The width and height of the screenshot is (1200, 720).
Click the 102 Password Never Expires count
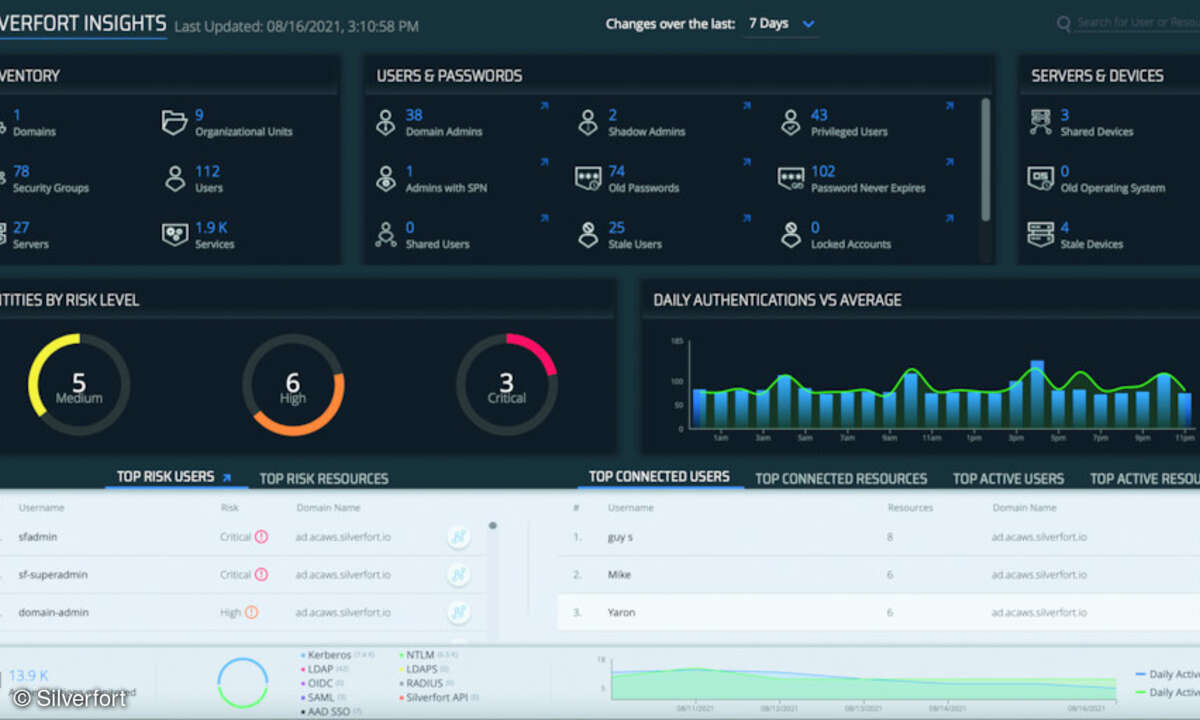823,171
